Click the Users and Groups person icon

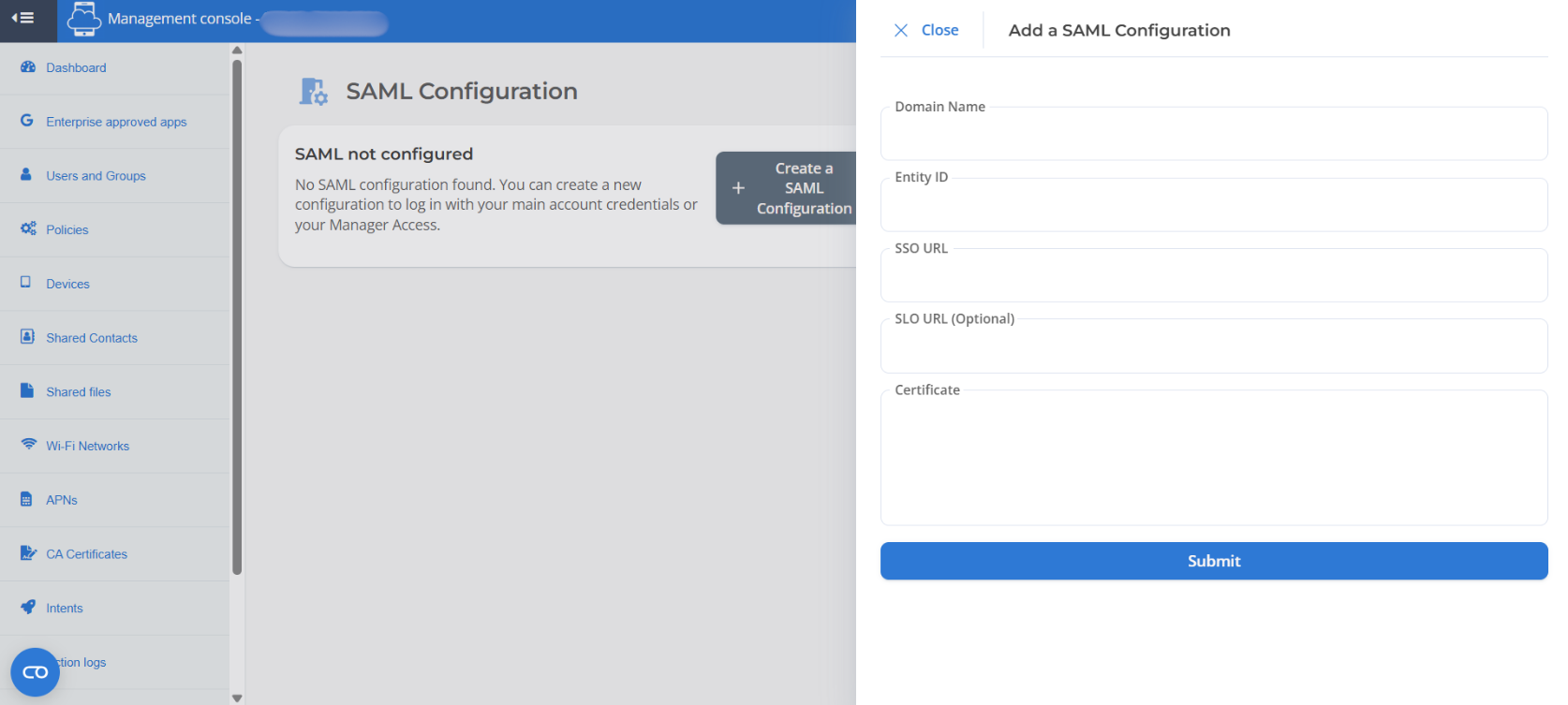coord(26,175)
